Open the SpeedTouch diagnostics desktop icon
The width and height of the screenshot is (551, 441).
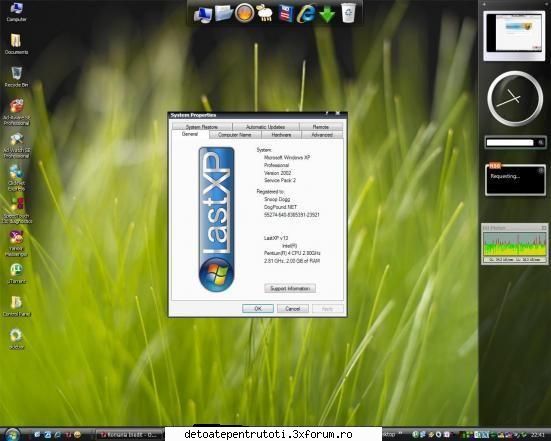(x=16, y=210)
